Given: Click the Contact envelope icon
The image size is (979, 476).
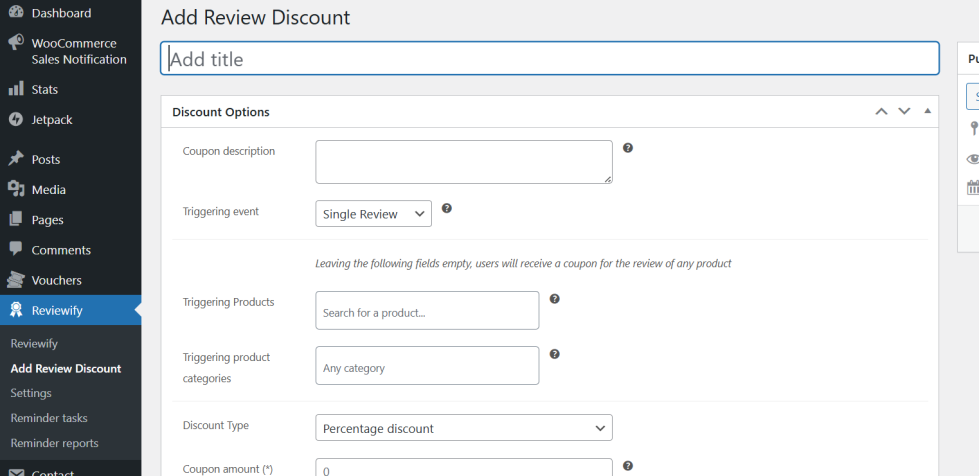Looking at the screenshot, I should tap(16, 473).
